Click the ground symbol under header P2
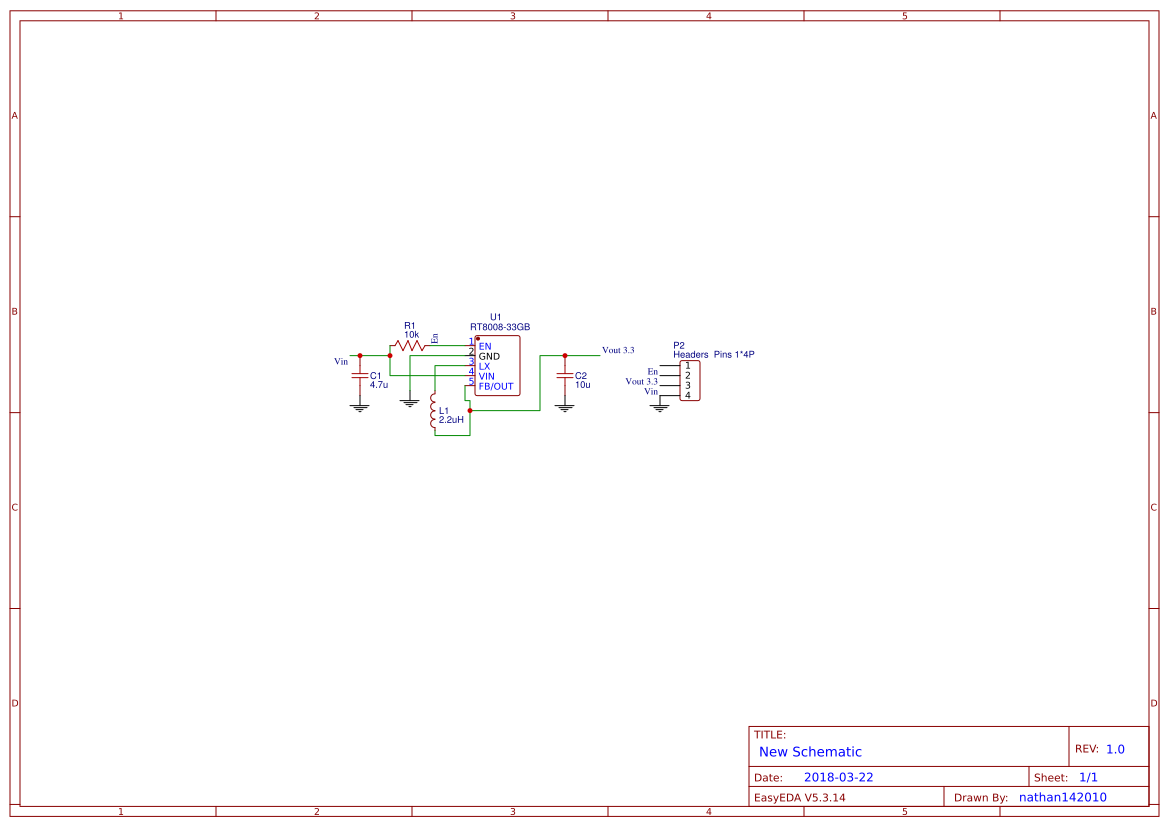1169x827 pixels. [659, 408]
